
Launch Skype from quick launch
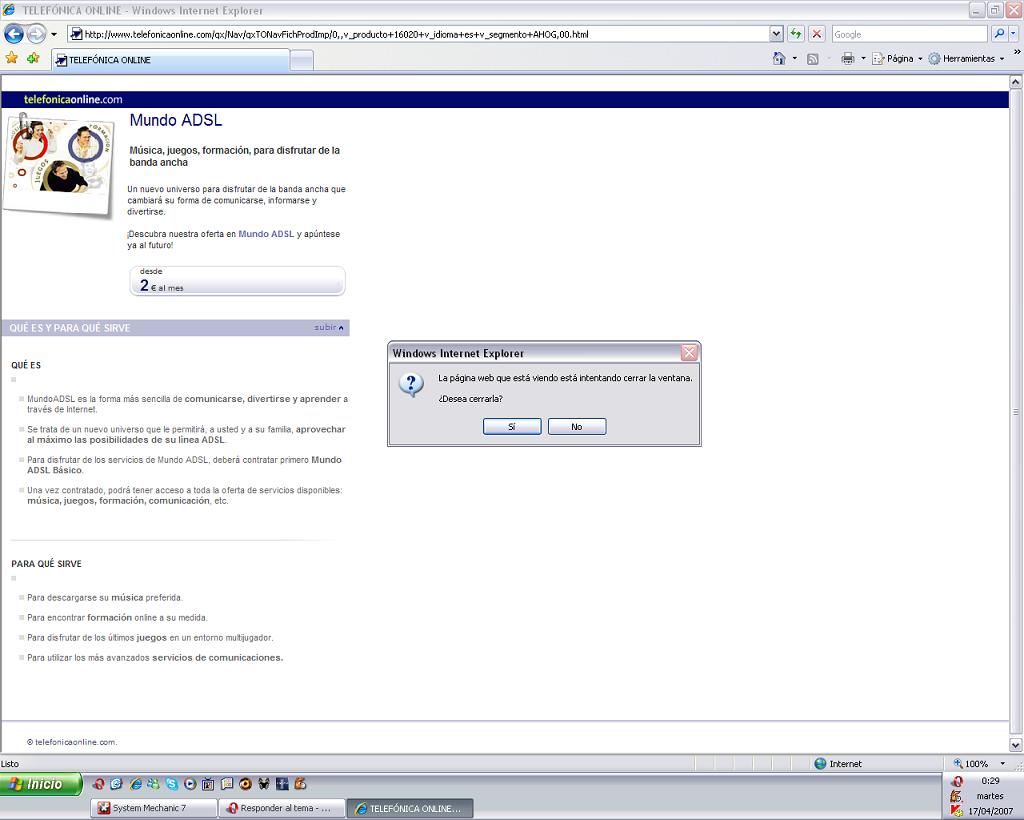pos(172,784)
